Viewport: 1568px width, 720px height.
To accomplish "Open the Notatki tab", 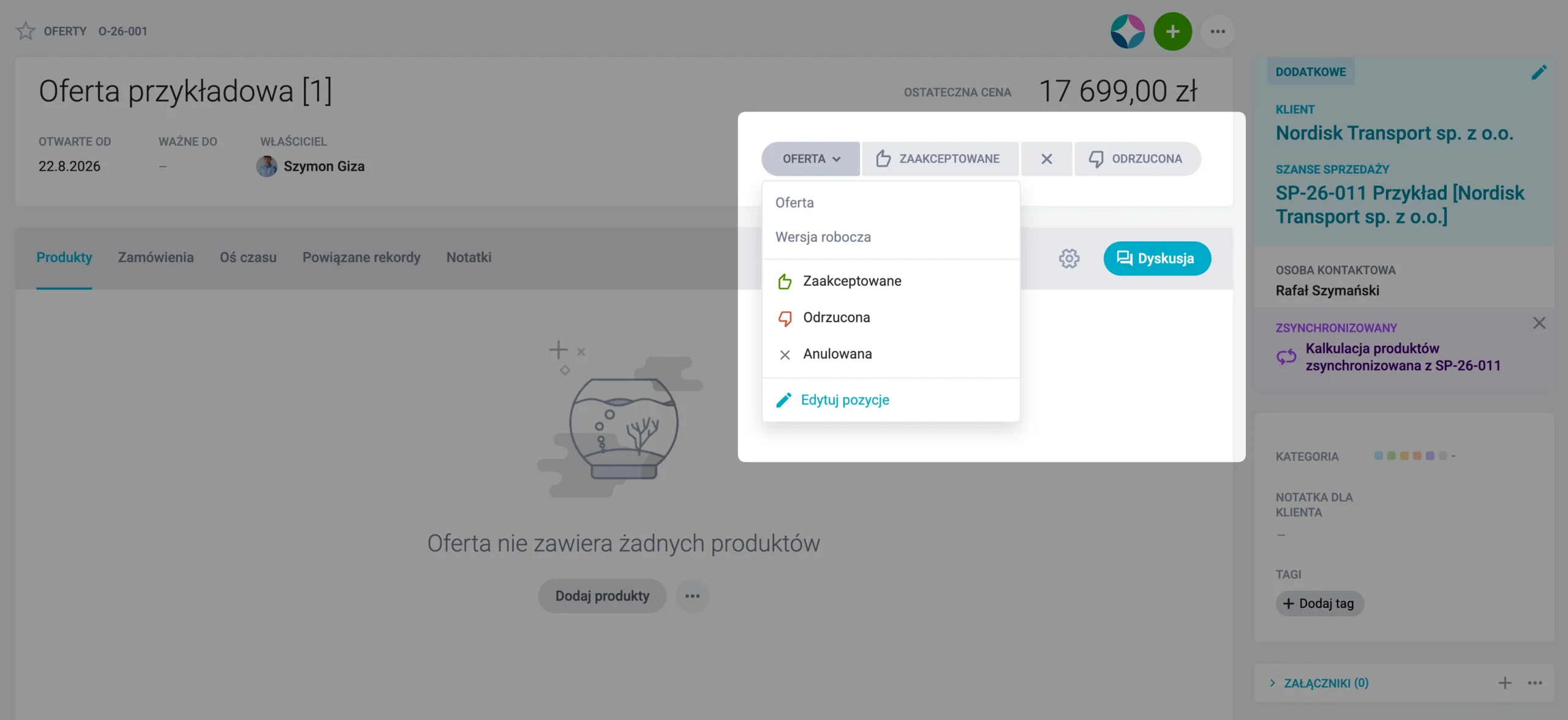I will (x=469, y=258).
